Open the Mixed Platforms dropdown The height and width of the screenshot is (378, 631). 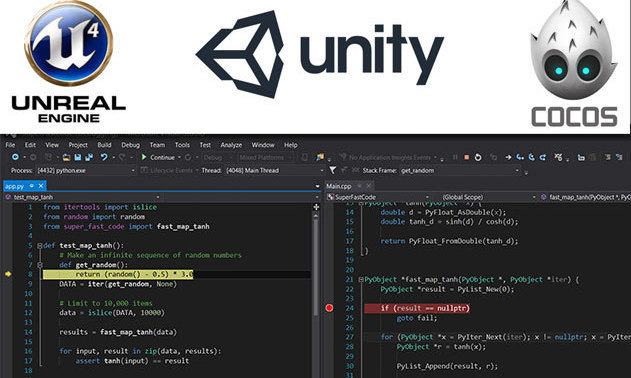[x=265, y=157]
